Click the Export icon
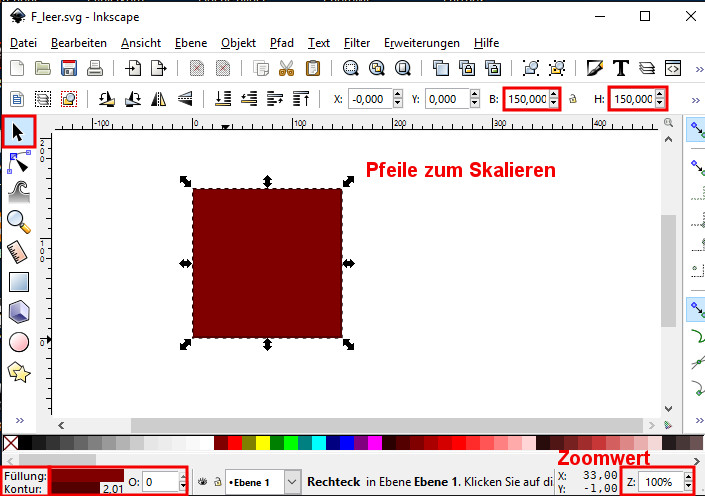This screenshot has height=496, width=705. (158, 68)
